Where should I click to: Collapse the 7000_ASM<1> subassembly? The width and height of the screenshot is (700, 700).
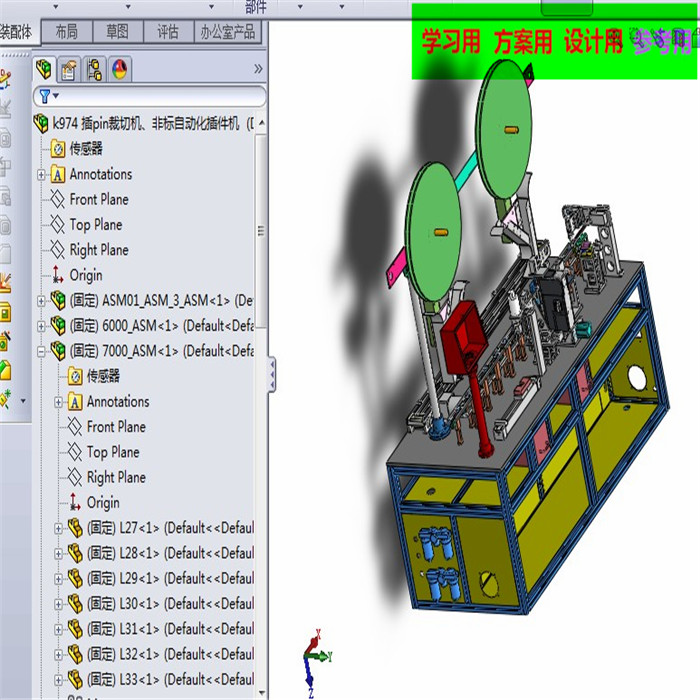coord(42,352)
